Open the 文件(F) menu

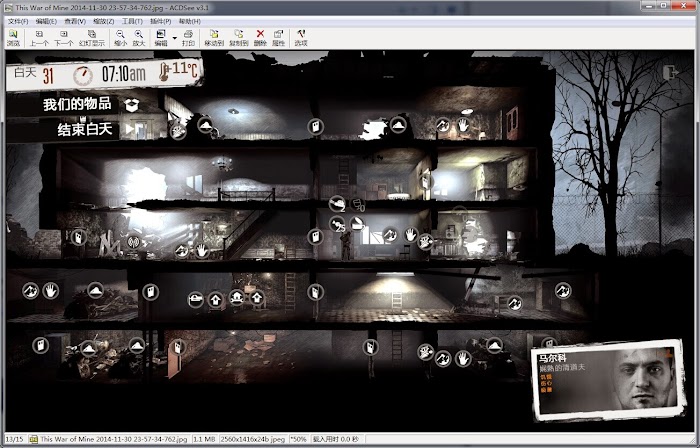tap(18, 21)
